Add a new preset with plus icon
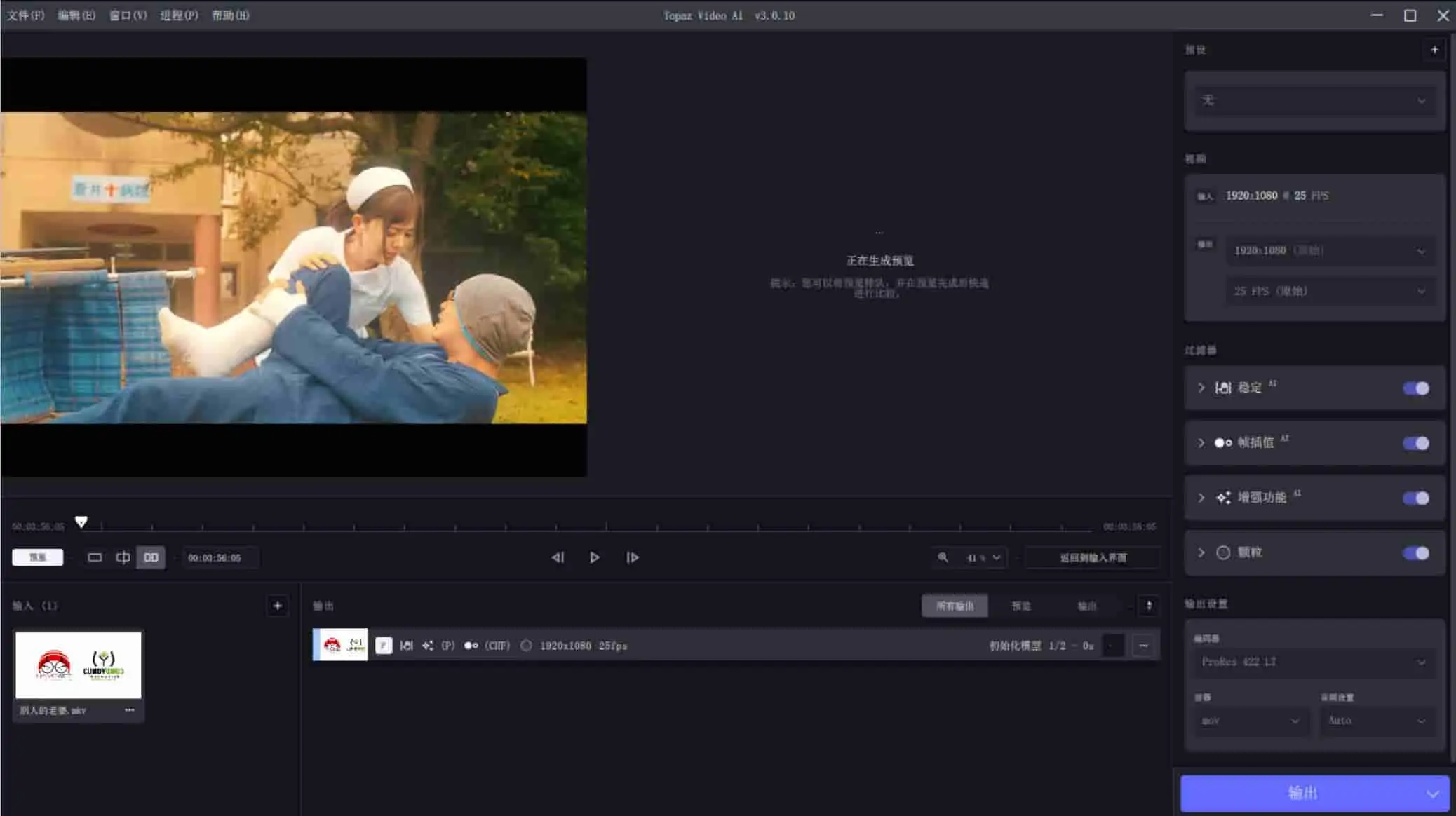The image size is (1456, 816). coord(1434,50)
